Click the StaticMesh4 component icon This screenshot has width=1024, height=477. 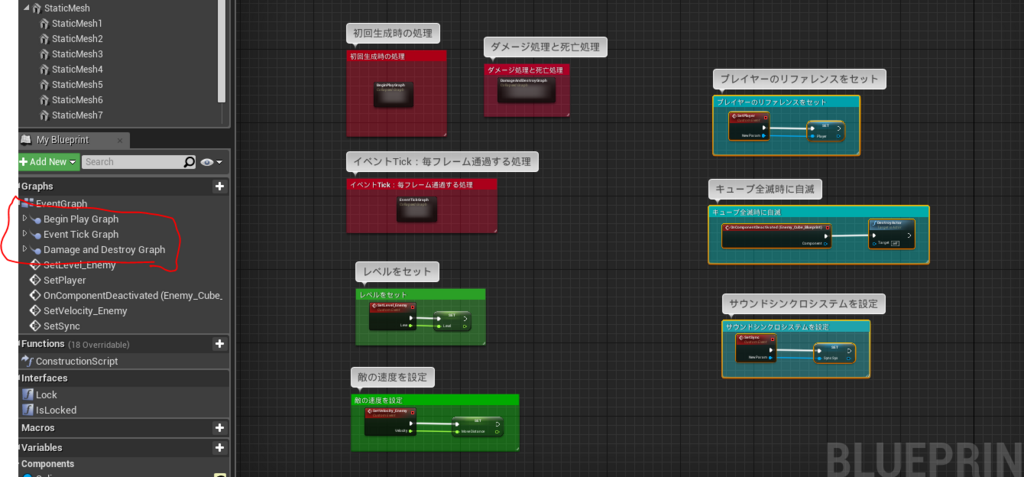[x=44, y=69]
